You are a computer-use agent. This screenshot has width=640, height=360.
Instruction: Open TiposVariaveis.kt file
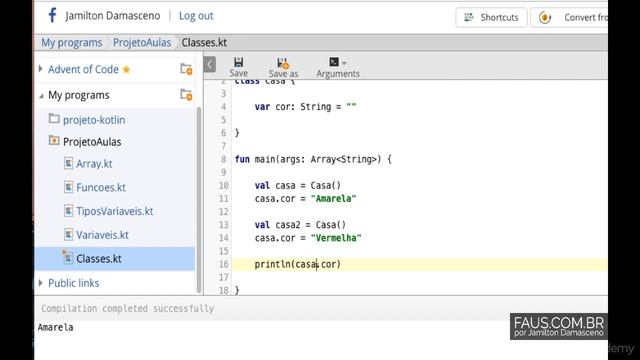click(115, 211)
